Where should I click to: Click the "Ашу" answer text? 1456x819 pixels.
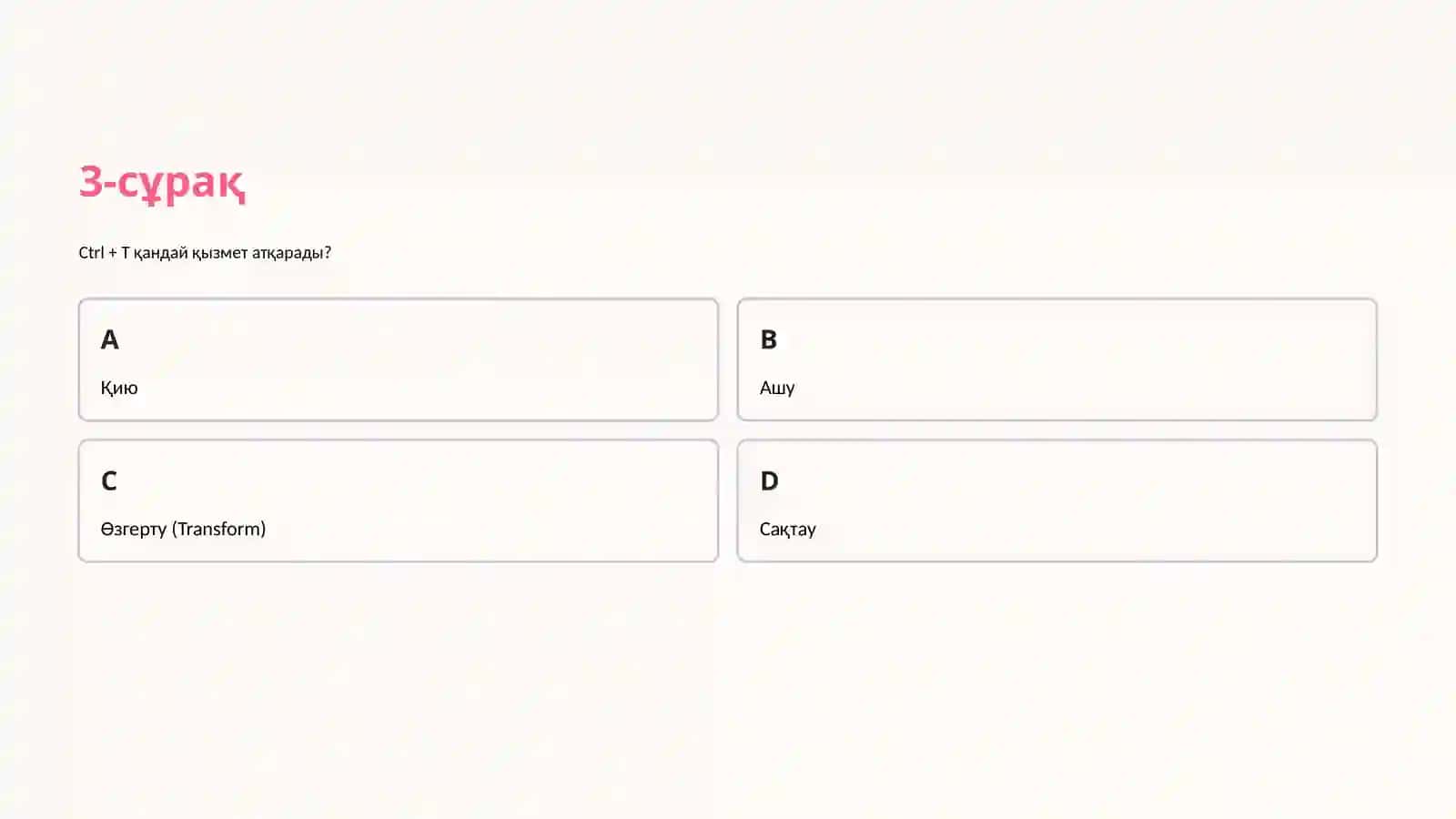pyautogui.click(x=777, y=388)
